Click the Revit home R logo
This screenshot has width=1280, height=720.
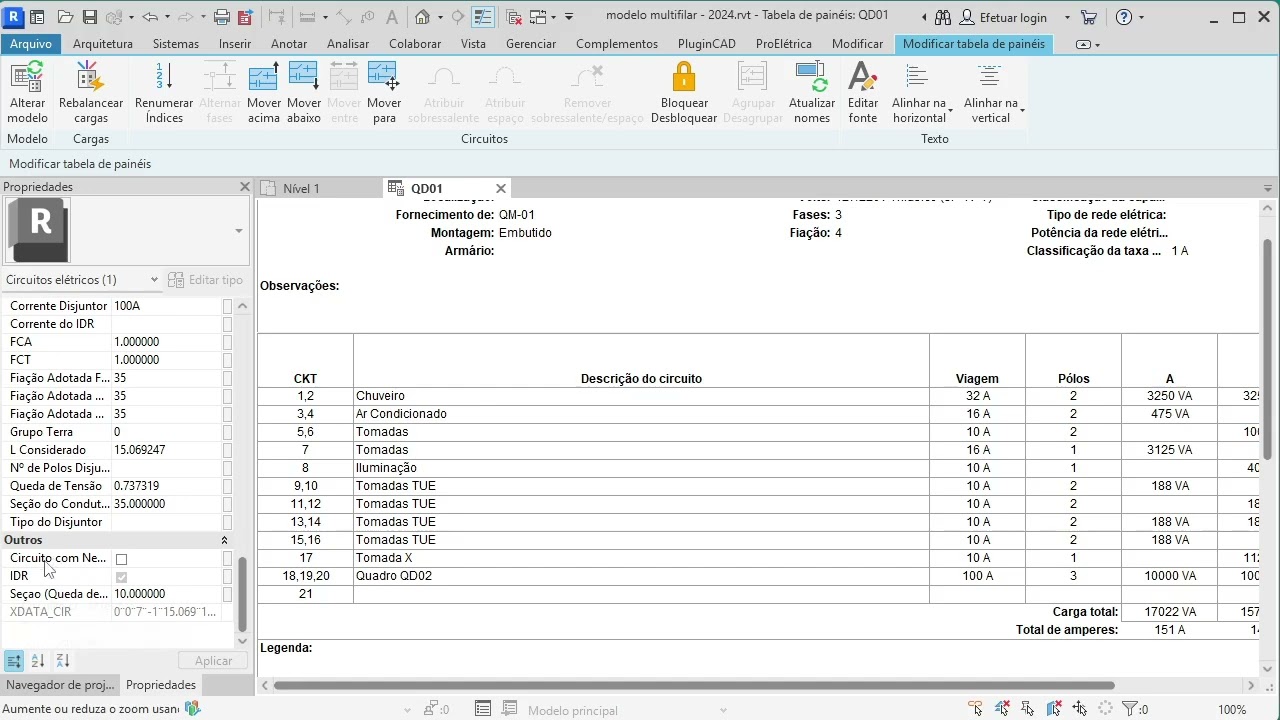(x=14, y=17)
